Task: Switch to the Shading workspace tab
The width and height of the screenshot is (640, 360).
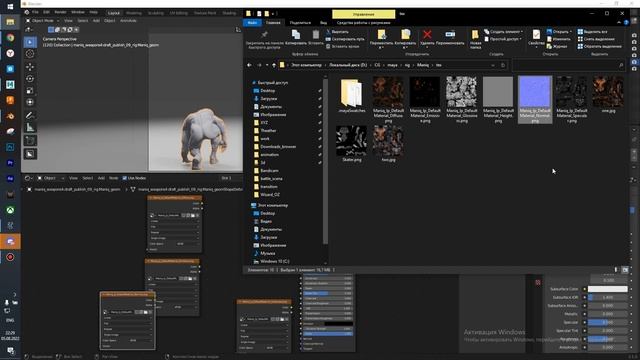Action: 229,13
